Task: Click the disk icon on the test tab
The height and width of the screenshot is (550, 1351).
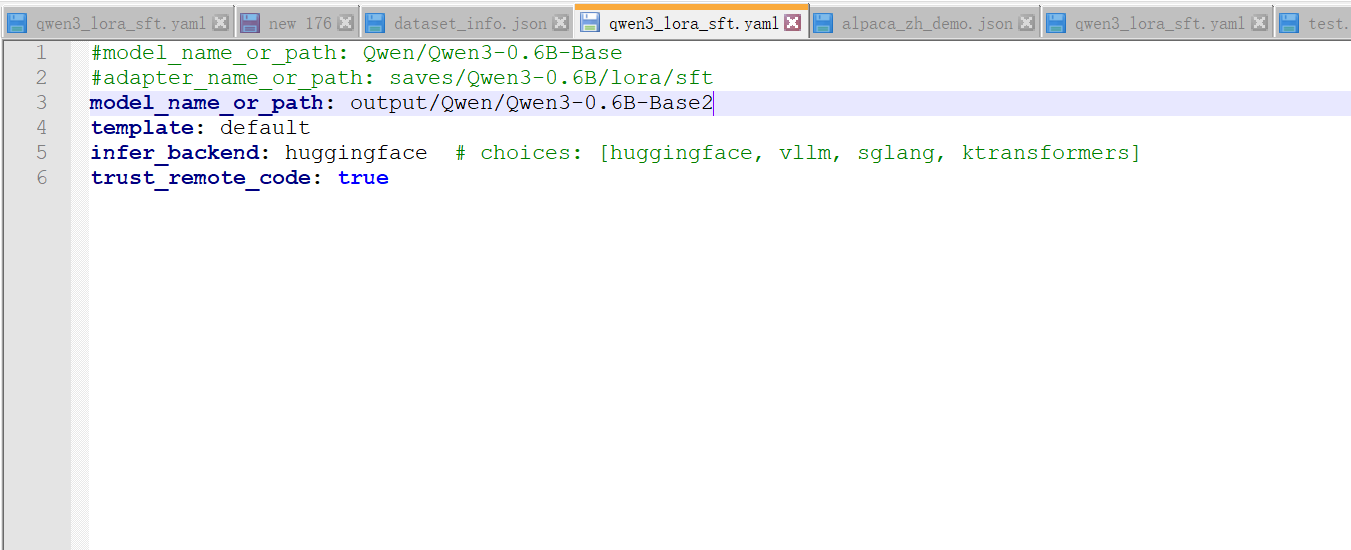Action: pos(1290,23)
